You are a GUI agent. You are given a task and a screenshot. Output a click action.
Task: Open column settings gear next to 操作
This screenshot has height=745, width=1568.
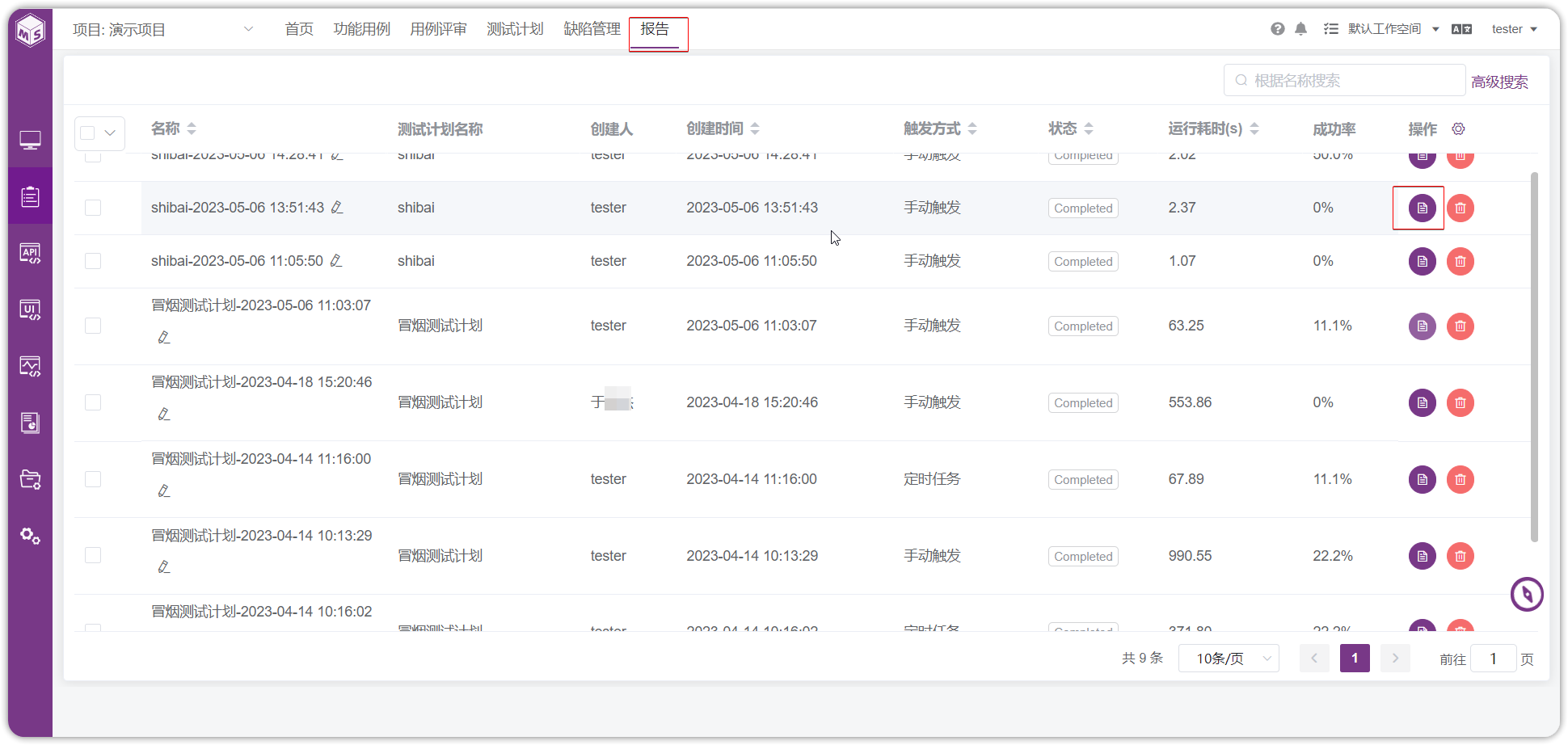tap(1458, 128)
